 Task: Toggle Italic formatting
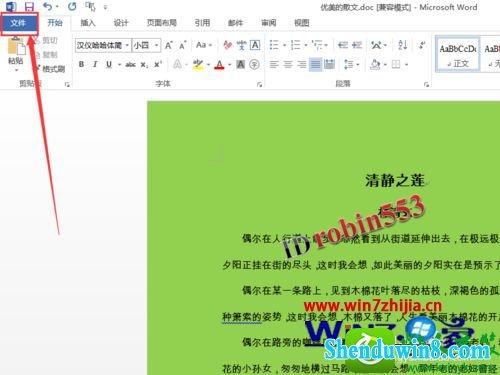tap(95, 64)
